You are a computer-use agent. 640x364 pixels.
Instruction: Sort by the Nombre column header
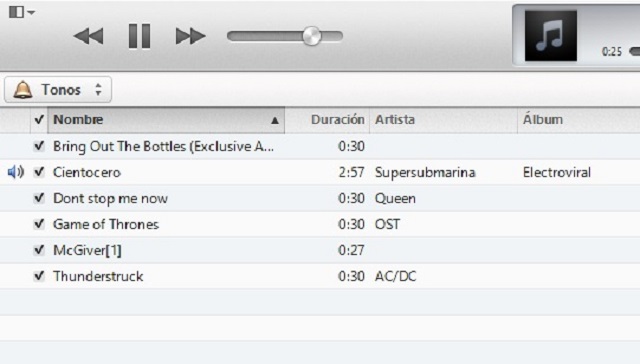point(166,120)
